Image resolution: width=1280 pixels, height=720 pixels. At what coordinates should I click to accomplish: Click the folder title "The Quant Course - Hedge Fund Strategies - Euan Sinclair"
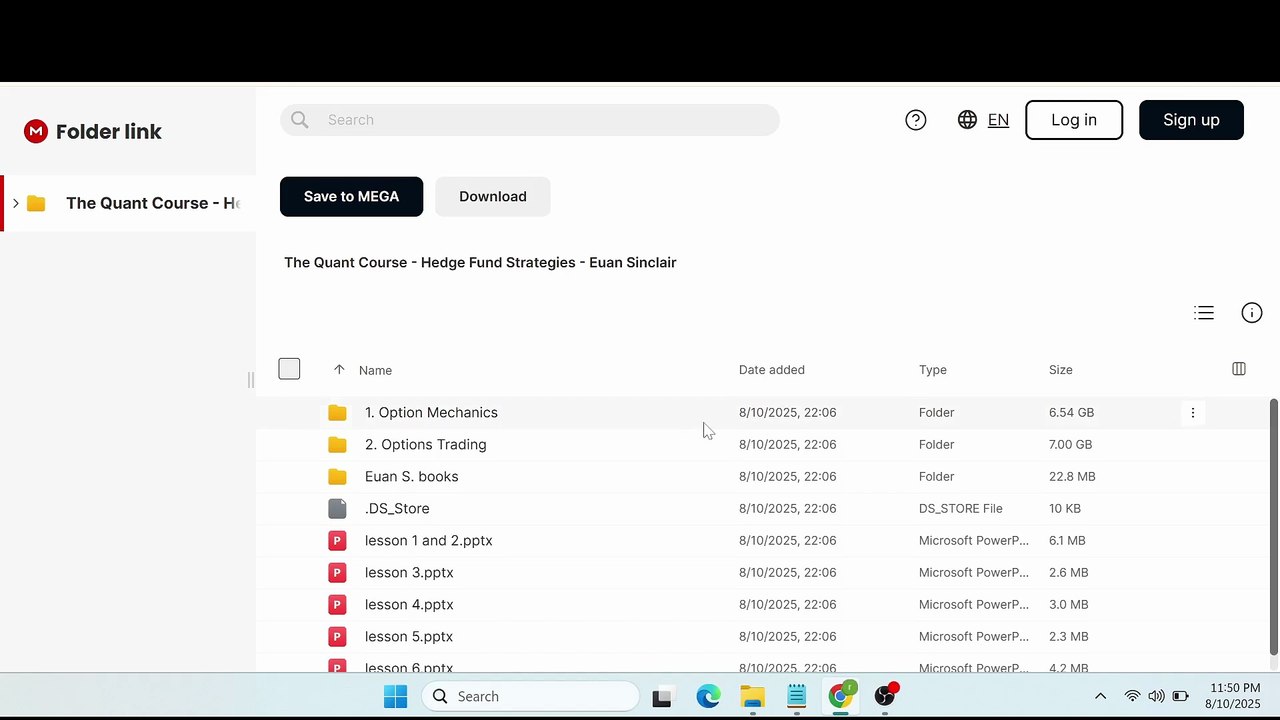(480, 262)
